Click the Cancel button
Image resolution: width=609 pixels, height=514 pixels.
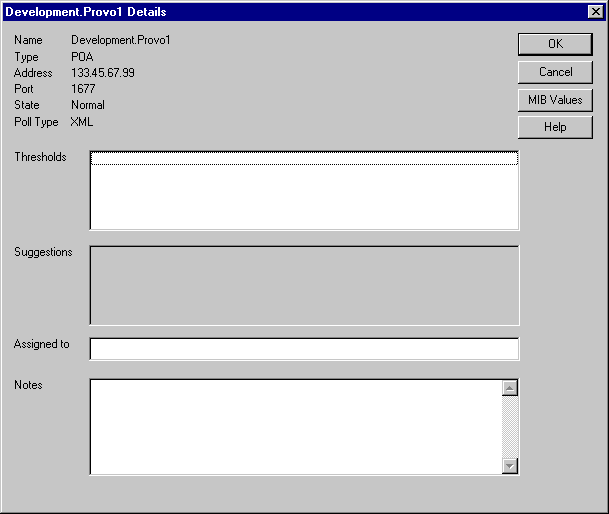click(x=555, y=72)
